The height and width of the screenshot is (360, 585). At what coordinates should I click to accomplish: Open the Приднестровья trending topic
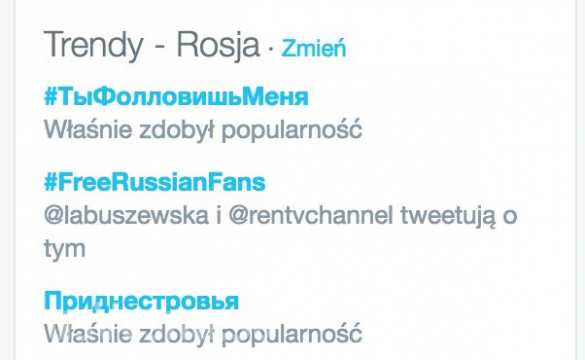pos(141,301)
